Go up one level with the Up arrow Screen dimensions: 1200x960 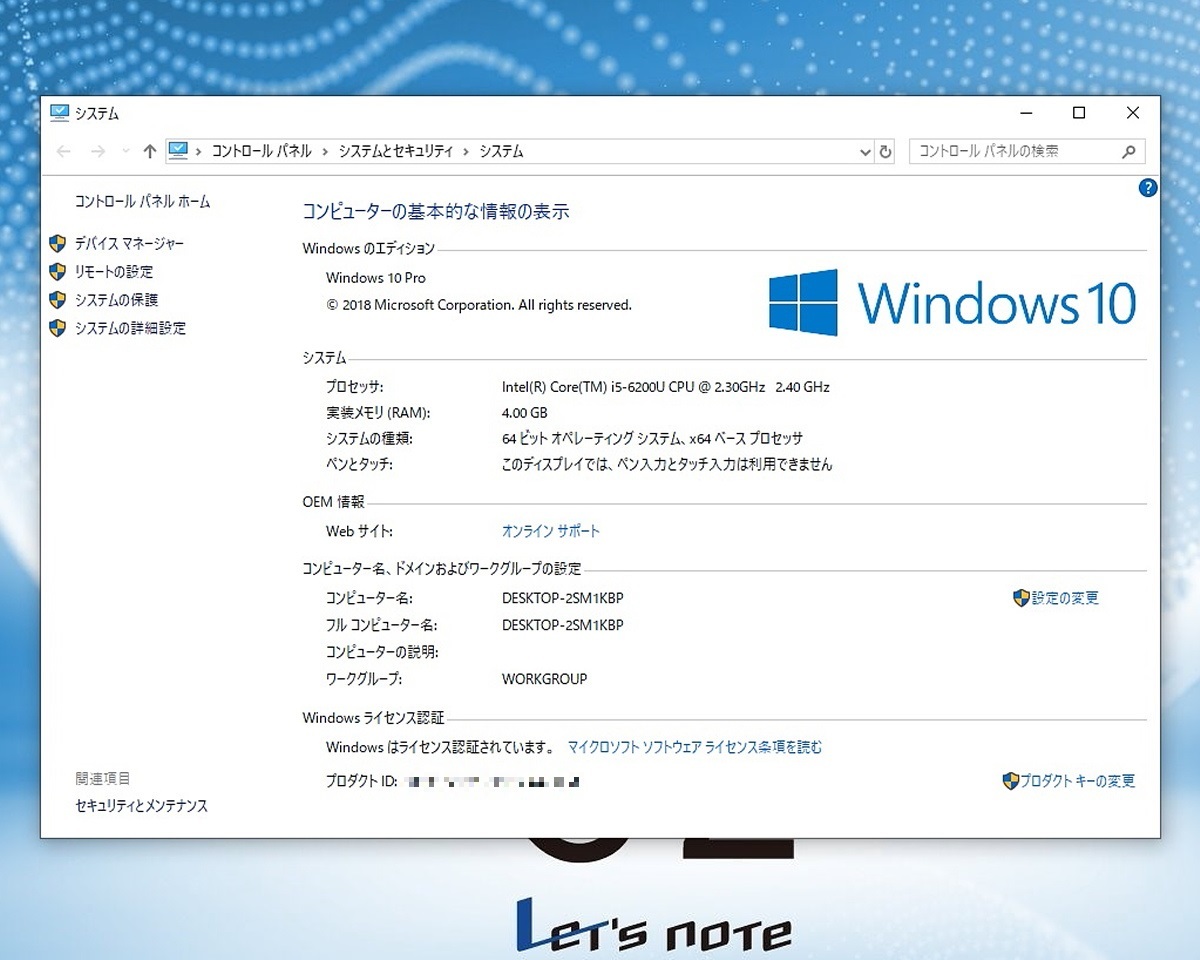150,151
